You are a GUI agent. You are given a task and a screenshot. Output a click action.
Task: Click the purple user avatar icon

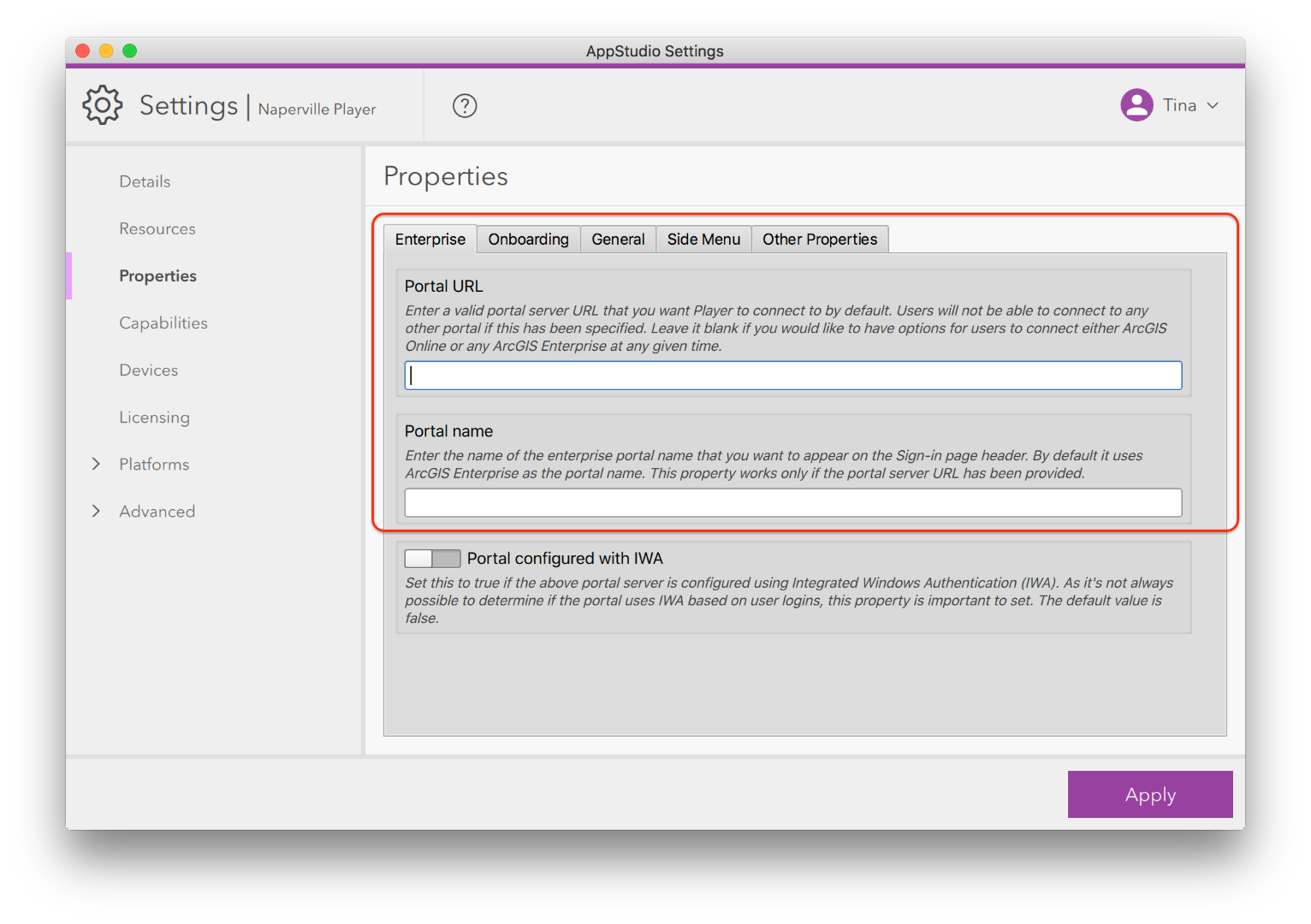pos(1136,105)
